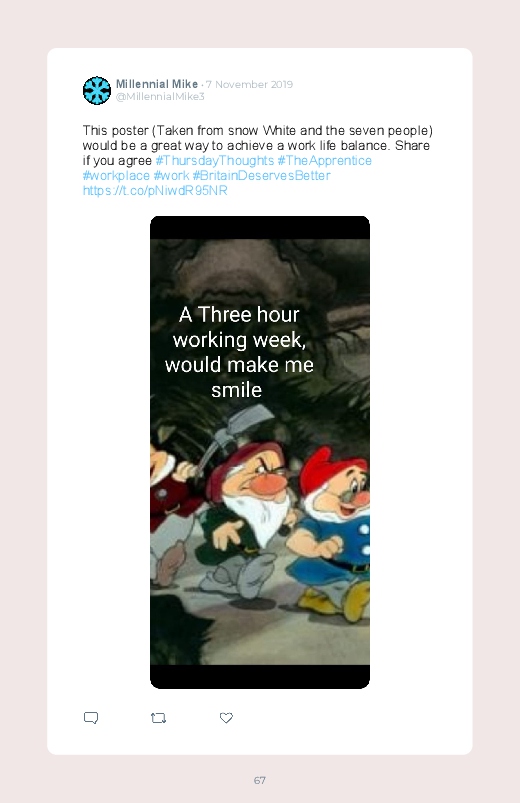
Task: Click the 'A Three hour working week' caption
Action: (239, 352)
